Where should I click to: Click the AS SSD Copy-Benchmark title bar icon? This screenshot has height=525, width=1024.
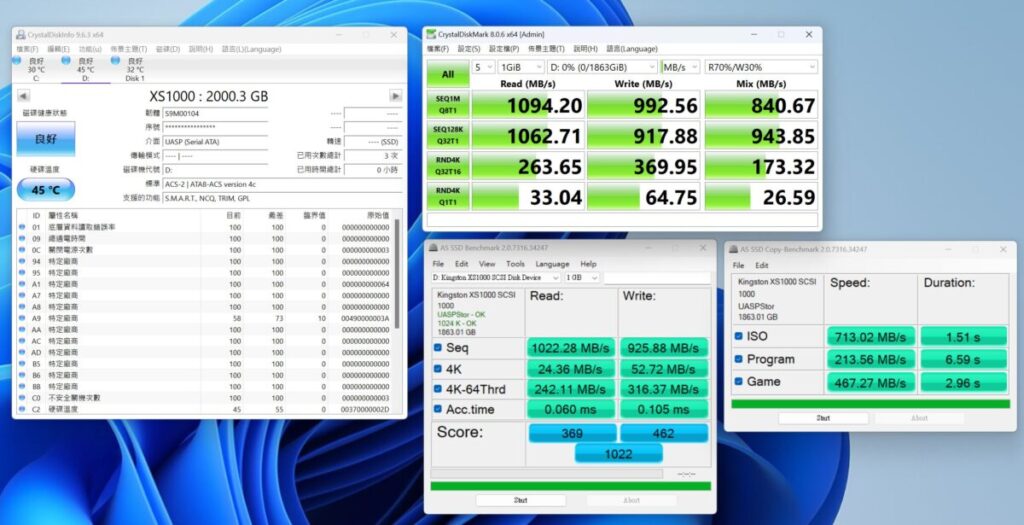click(733, 249)
